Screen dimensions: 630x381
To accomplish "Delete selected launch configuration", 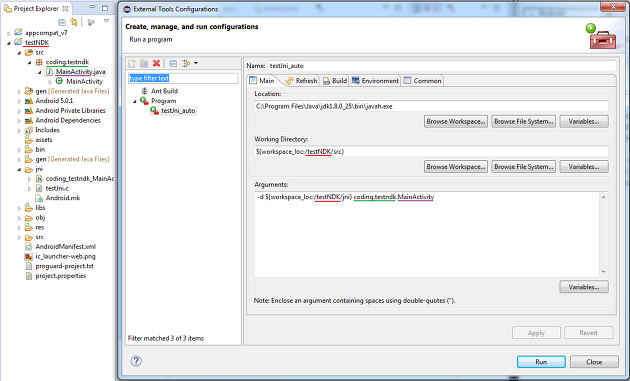I will (x=156, y=63).
